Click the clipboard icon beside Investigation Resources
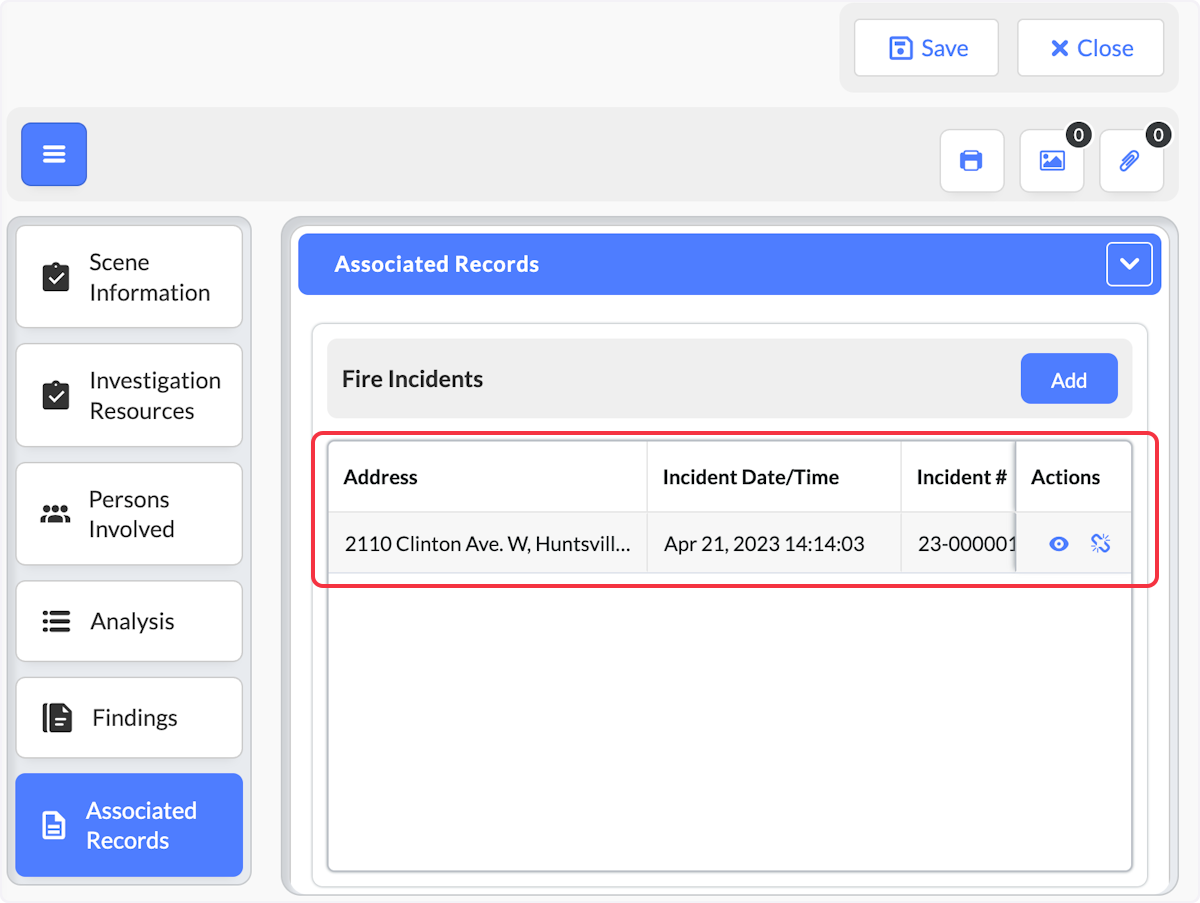Viewport: 1200px width, 903px height. (x=56, y=395)
